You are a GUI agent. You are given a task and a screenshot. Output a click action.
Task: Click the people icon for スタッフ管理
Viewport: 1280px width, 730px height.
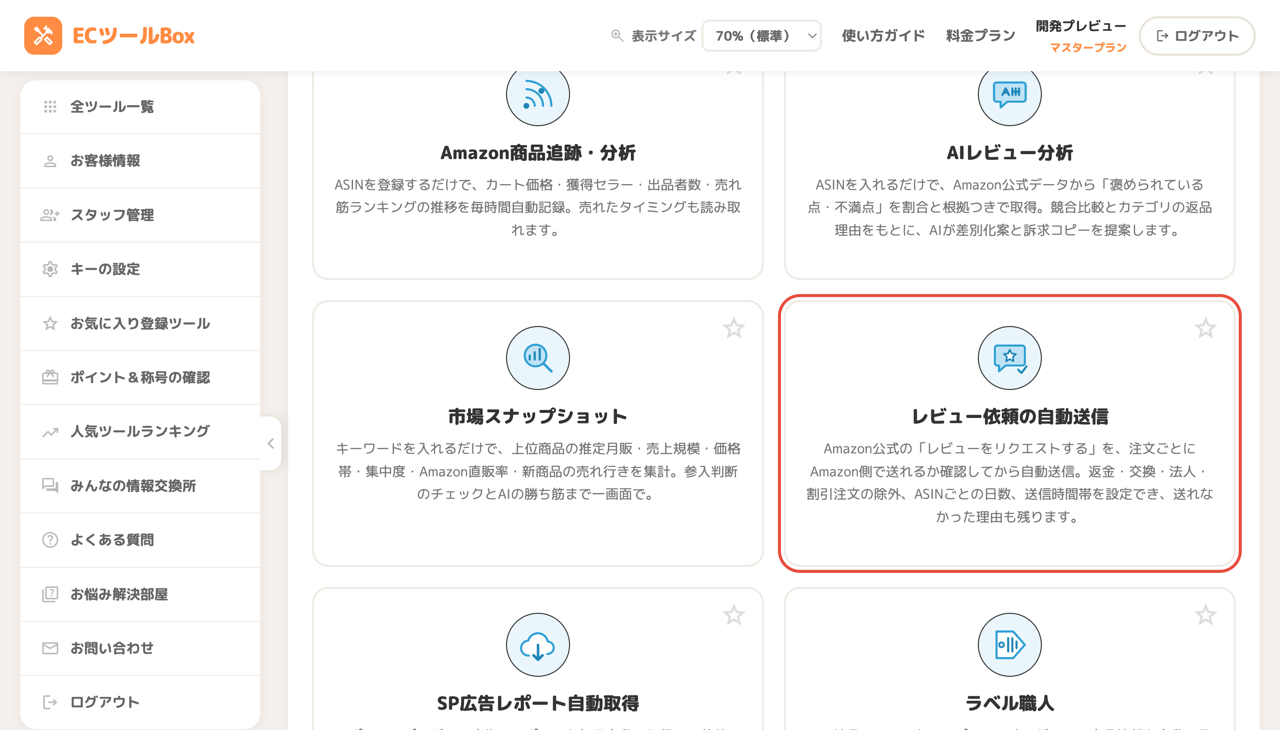[50, 215]
